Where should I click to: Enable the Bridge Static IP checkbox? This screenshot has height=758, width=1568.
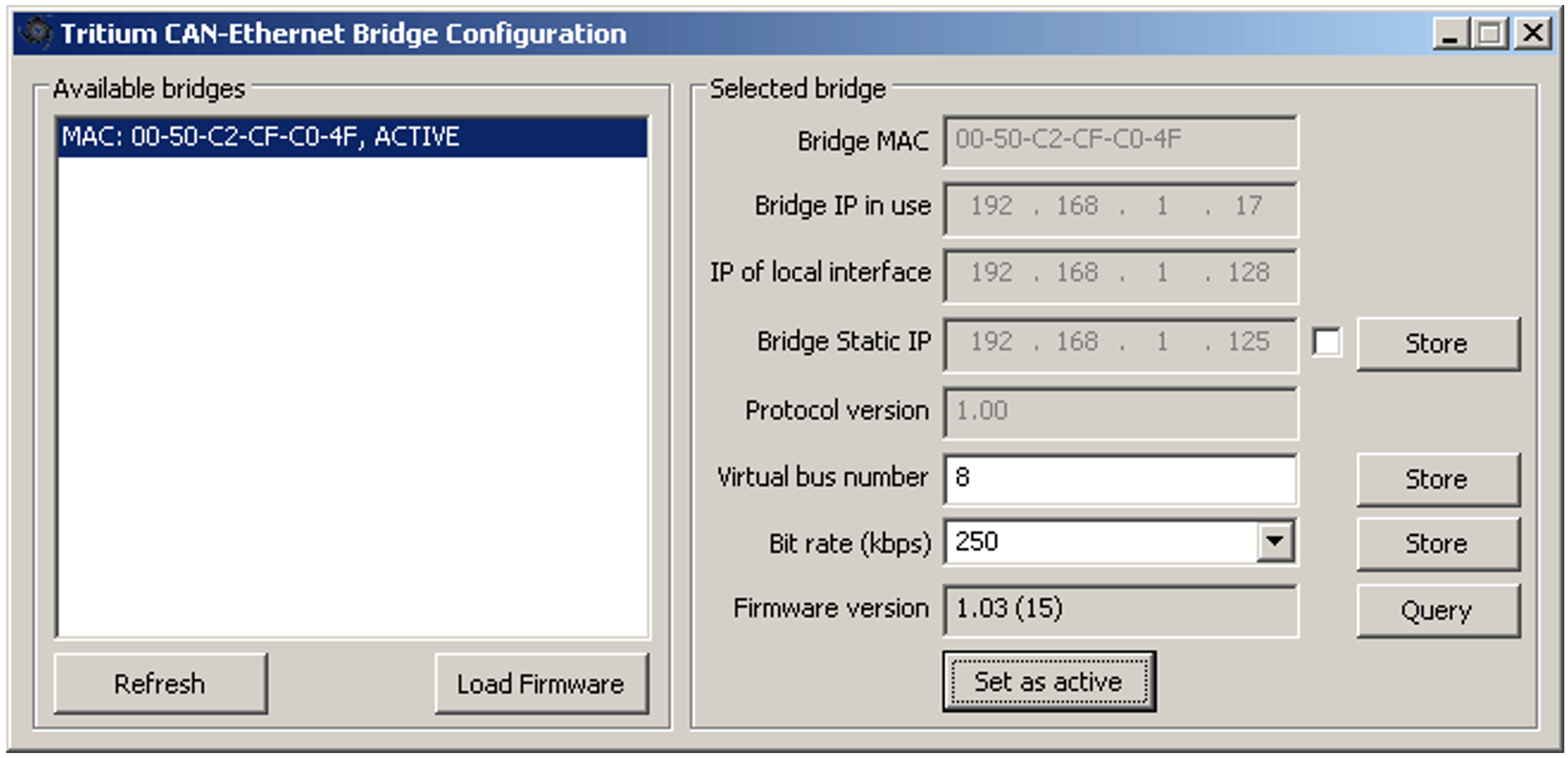pos(1326,343)
